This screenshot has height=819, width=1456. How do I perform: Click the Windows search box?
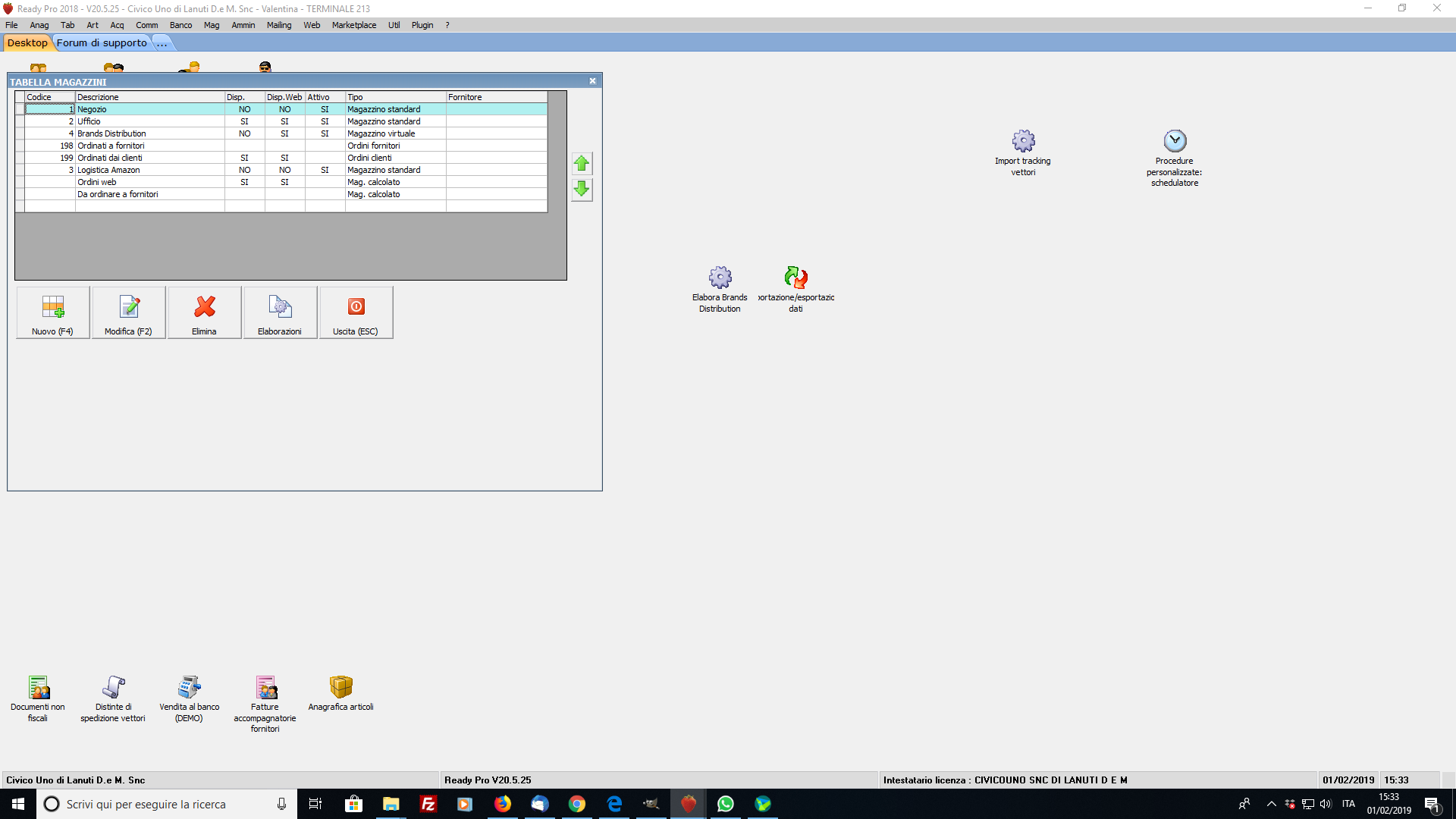click(167, 804)
